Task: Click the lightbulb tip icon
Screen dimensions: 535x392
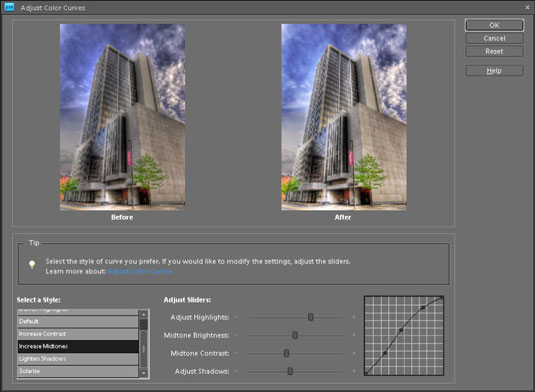Action: [32, 264]
